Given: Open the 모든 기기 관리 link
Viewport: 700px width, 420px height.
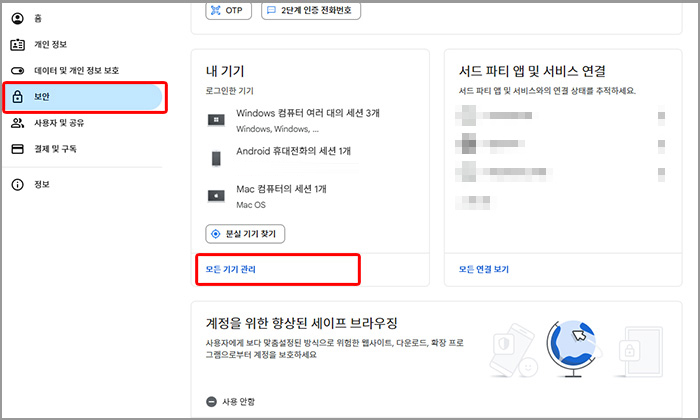Looking at the screenshot, I should tap(230, 269).
